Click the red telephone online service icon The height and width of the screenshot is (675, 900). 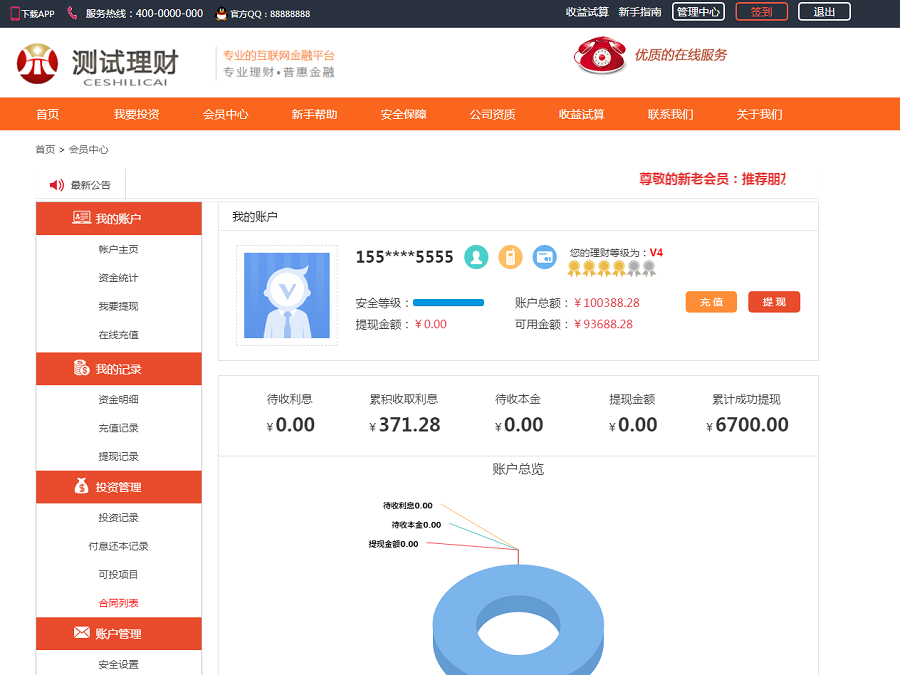point(599,56)
